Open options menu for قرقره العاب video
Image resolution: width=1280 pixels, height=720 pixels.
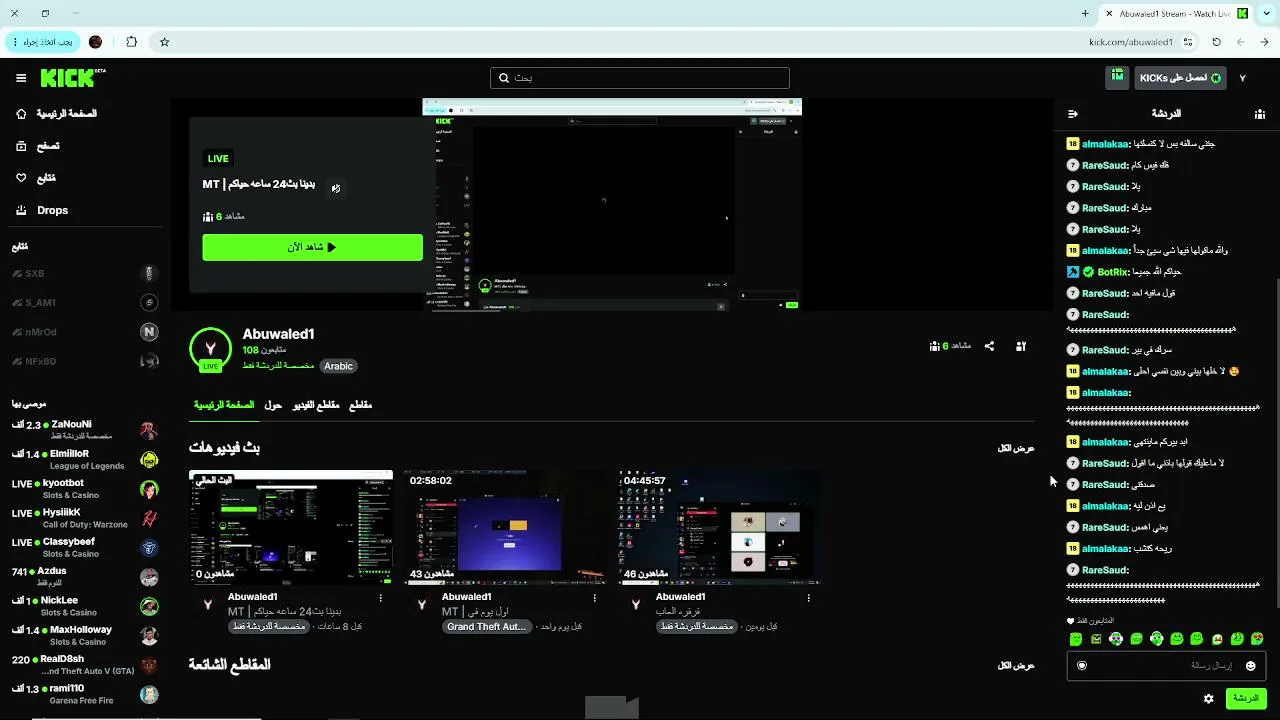pos(809,598)
